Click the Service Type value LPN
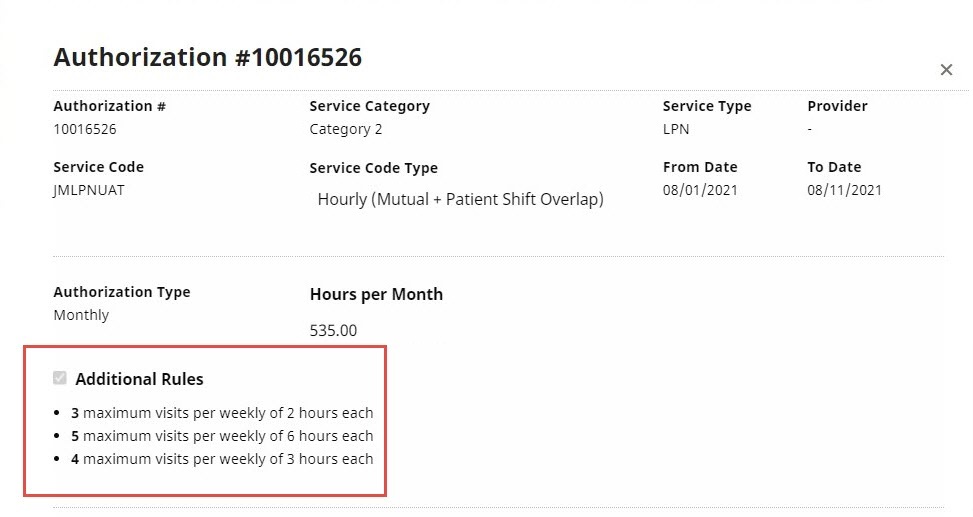973x517 pixels. click(x=676, y=129)
